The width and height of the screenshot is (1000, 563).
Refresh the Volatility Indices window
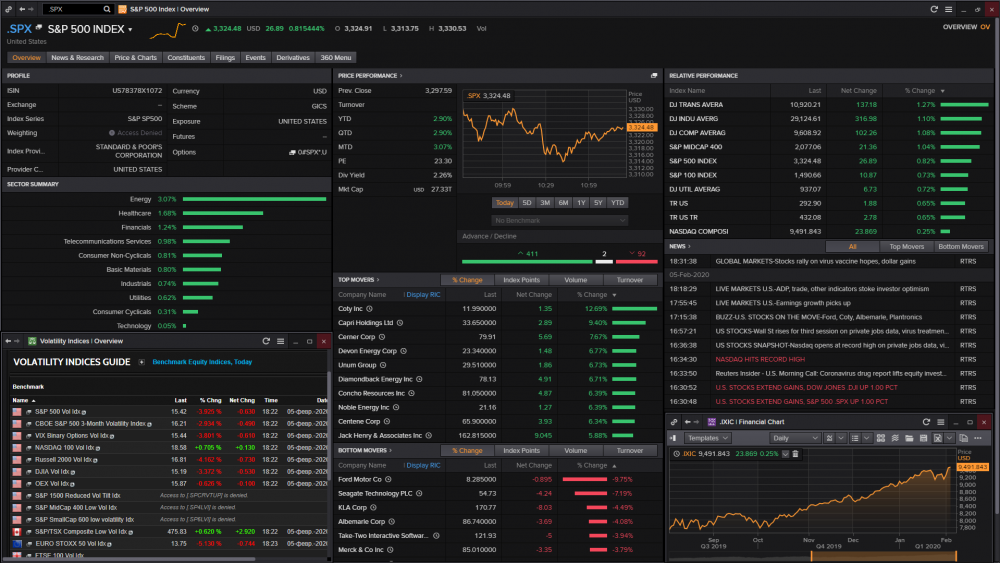pyautogui.click(x=266, y=341)
